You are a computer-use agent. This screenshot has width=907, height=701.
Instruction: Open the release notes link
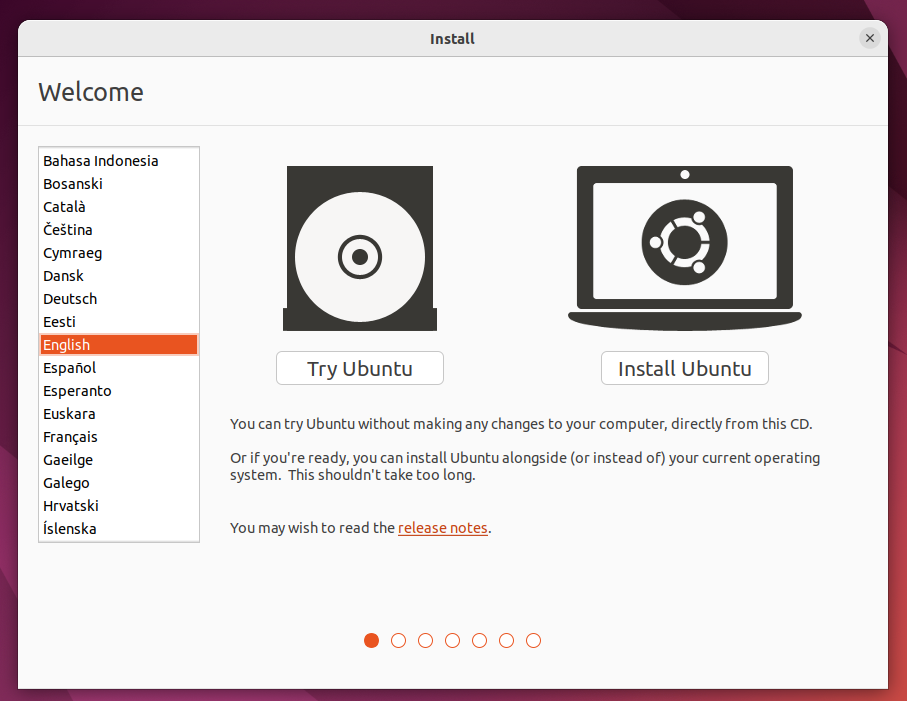(442, 528)
